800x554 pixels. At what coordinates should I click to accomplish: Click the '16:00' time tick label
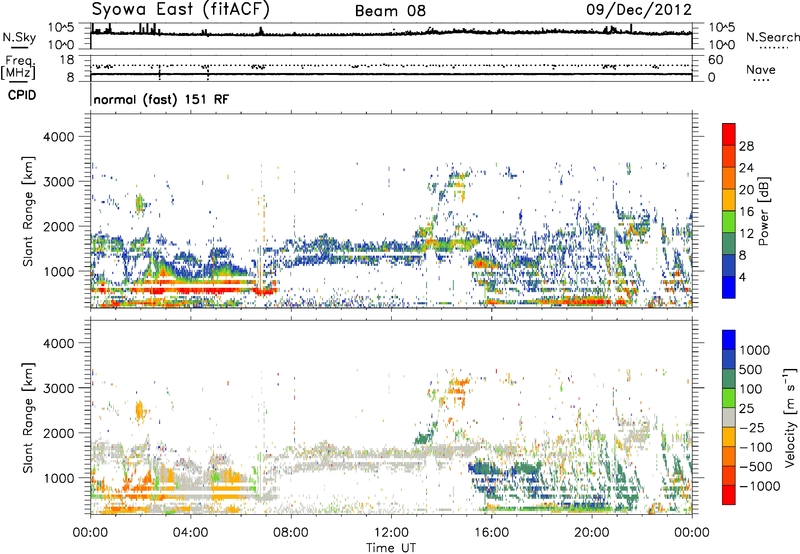[x=491, y=533]
